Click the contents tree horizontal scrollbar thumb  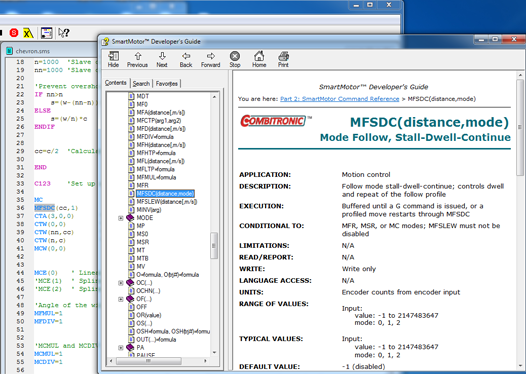point(149,361)
